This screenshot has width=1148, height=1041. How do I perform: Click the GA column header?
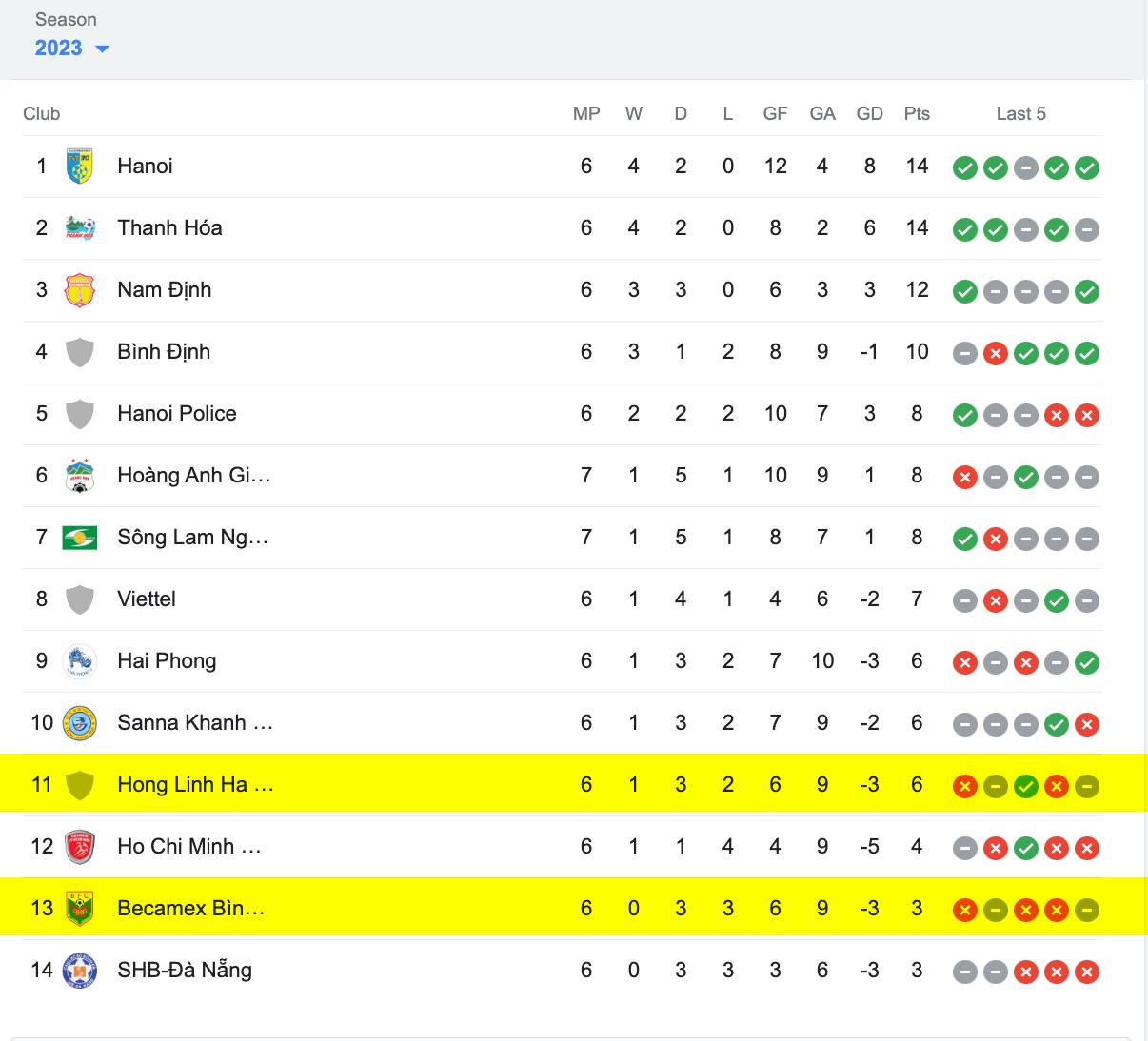(x=822, y=114)
